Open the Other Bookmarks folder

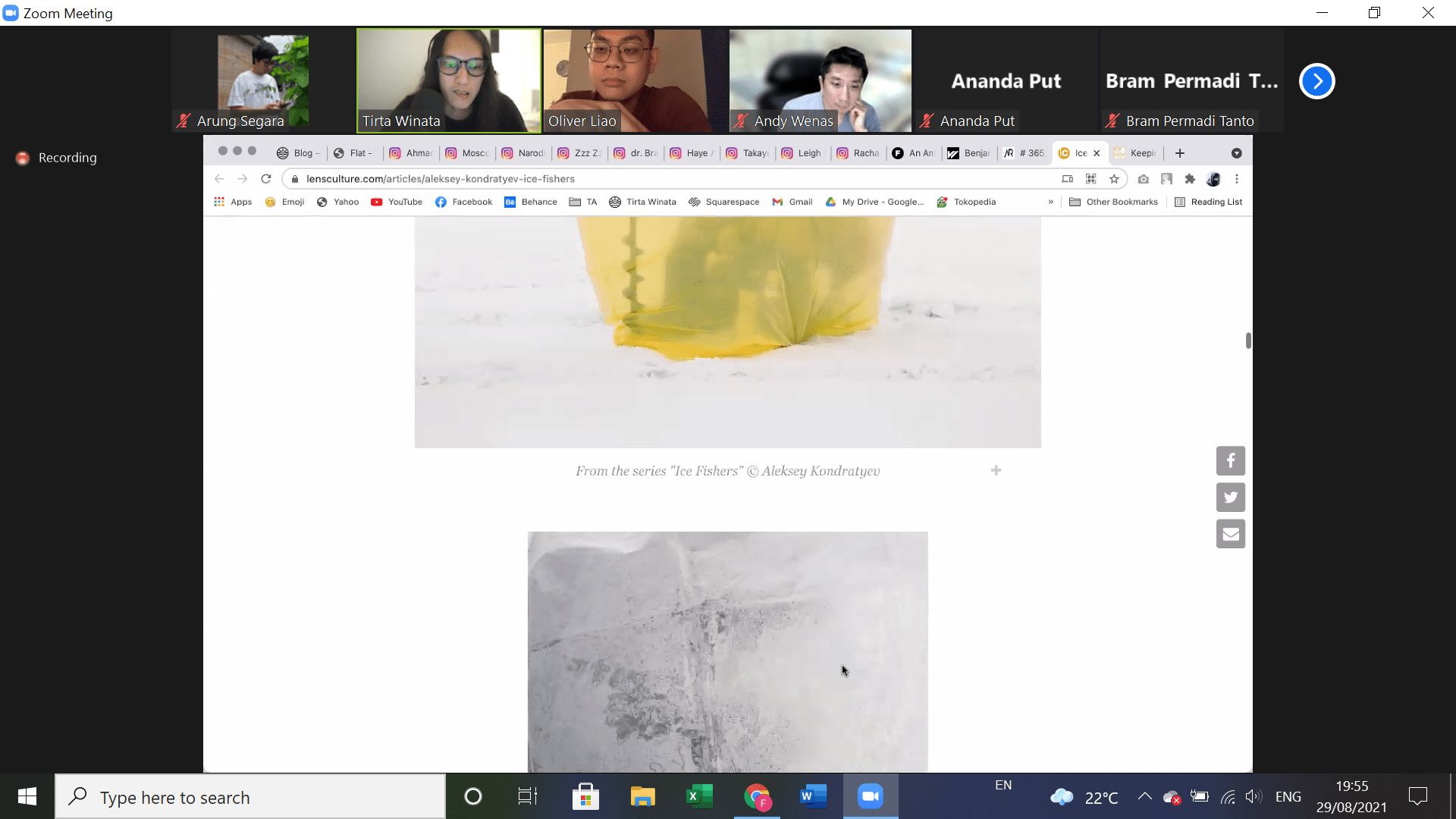pos(1114,202)
